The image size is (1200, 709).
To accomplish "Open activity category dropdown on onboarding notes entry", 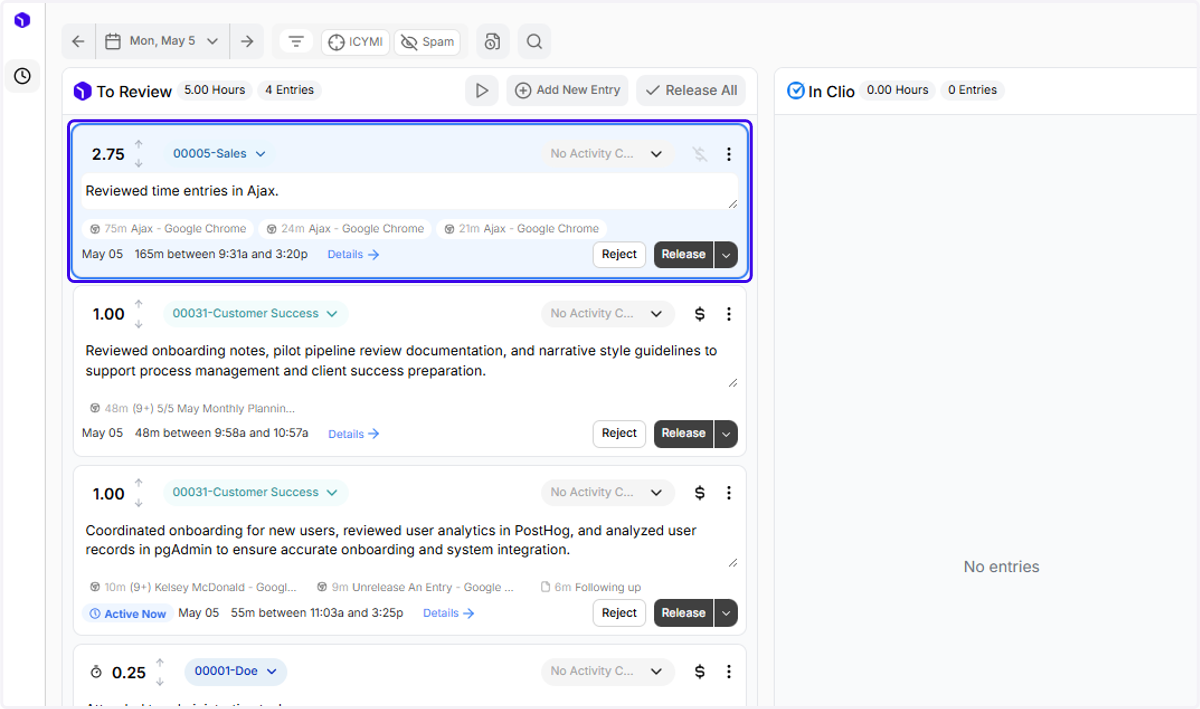I will click(608, 314).
